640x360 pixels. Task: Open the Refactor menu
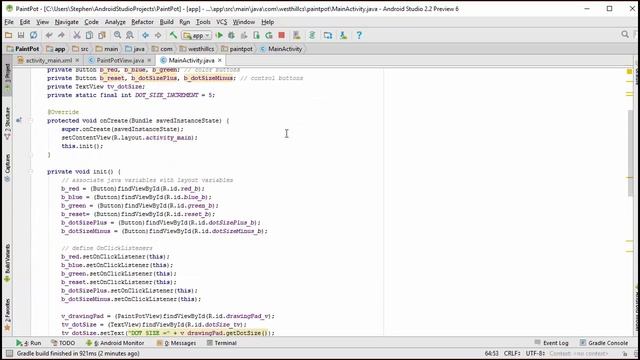142,22
